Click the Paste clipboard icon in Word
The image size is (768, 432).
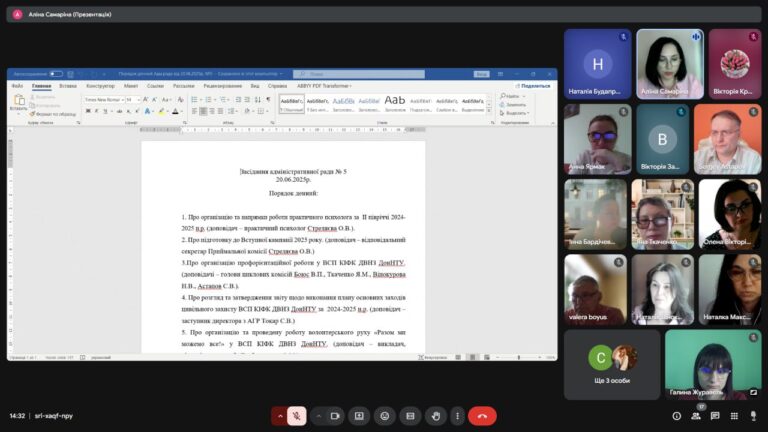point(19,102)
